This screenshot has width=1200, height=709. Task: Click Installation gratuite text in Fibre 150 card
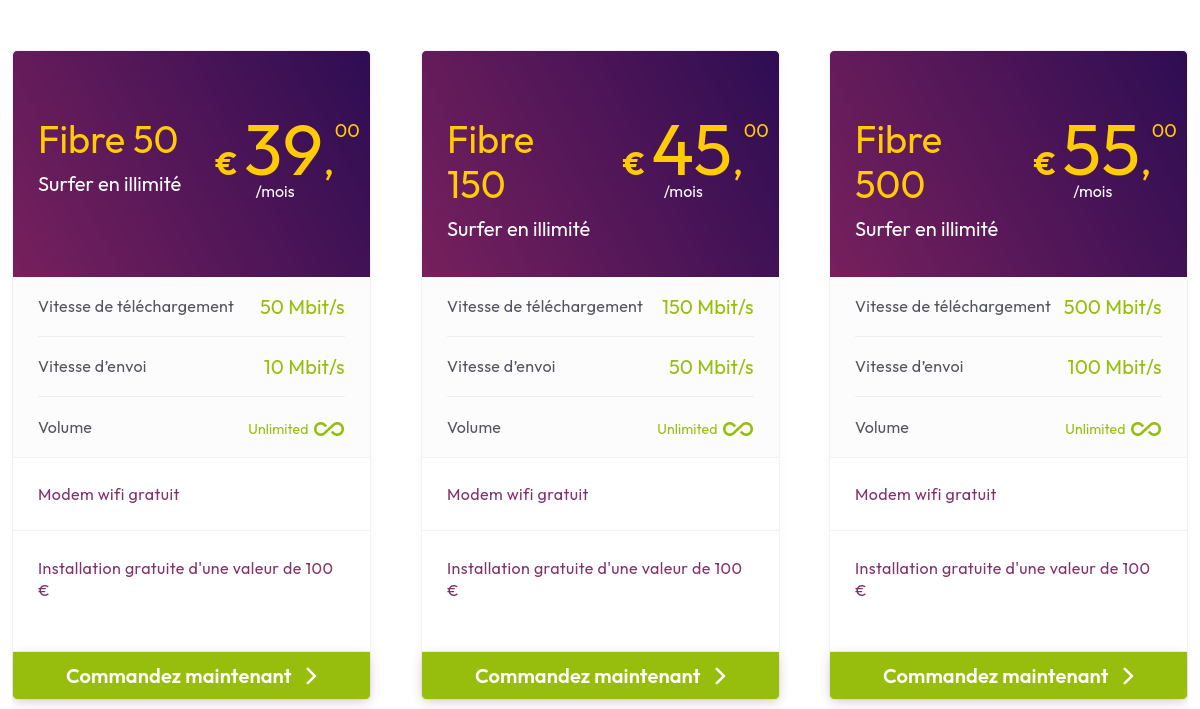pos(594,569)
